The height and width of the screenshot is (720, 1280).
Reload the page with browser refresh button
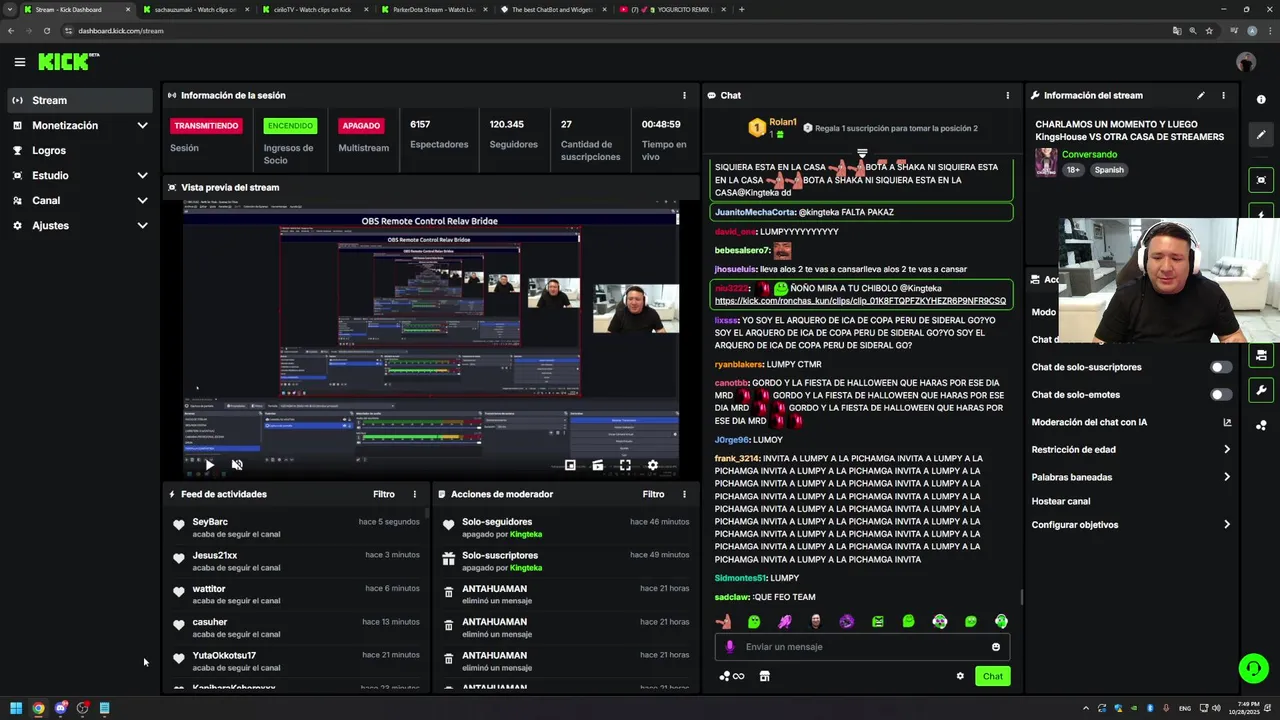click(47, 31)
